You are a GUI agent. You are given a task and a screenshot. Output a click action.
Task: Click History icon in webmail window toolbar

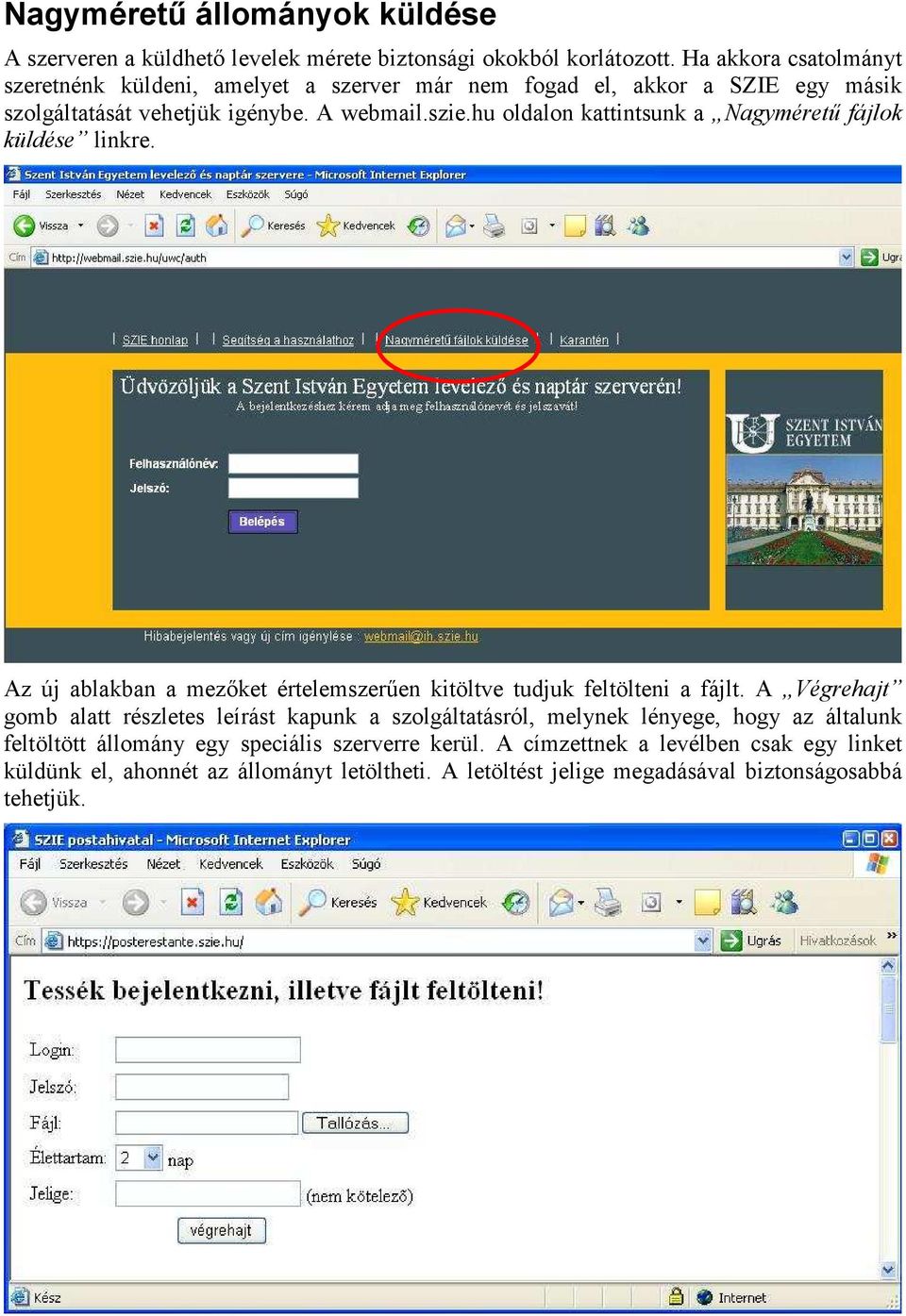pos(419,225)
